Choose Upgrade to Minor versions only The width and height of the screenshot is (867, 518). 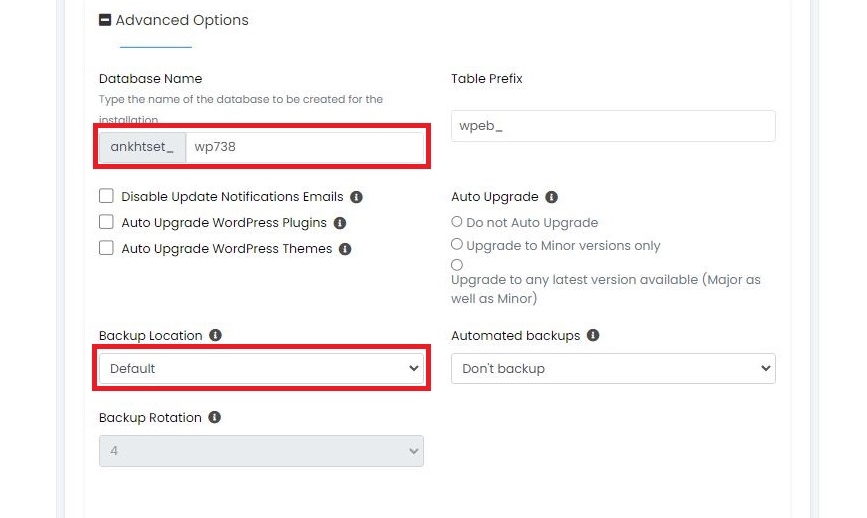tap(457, 244)
